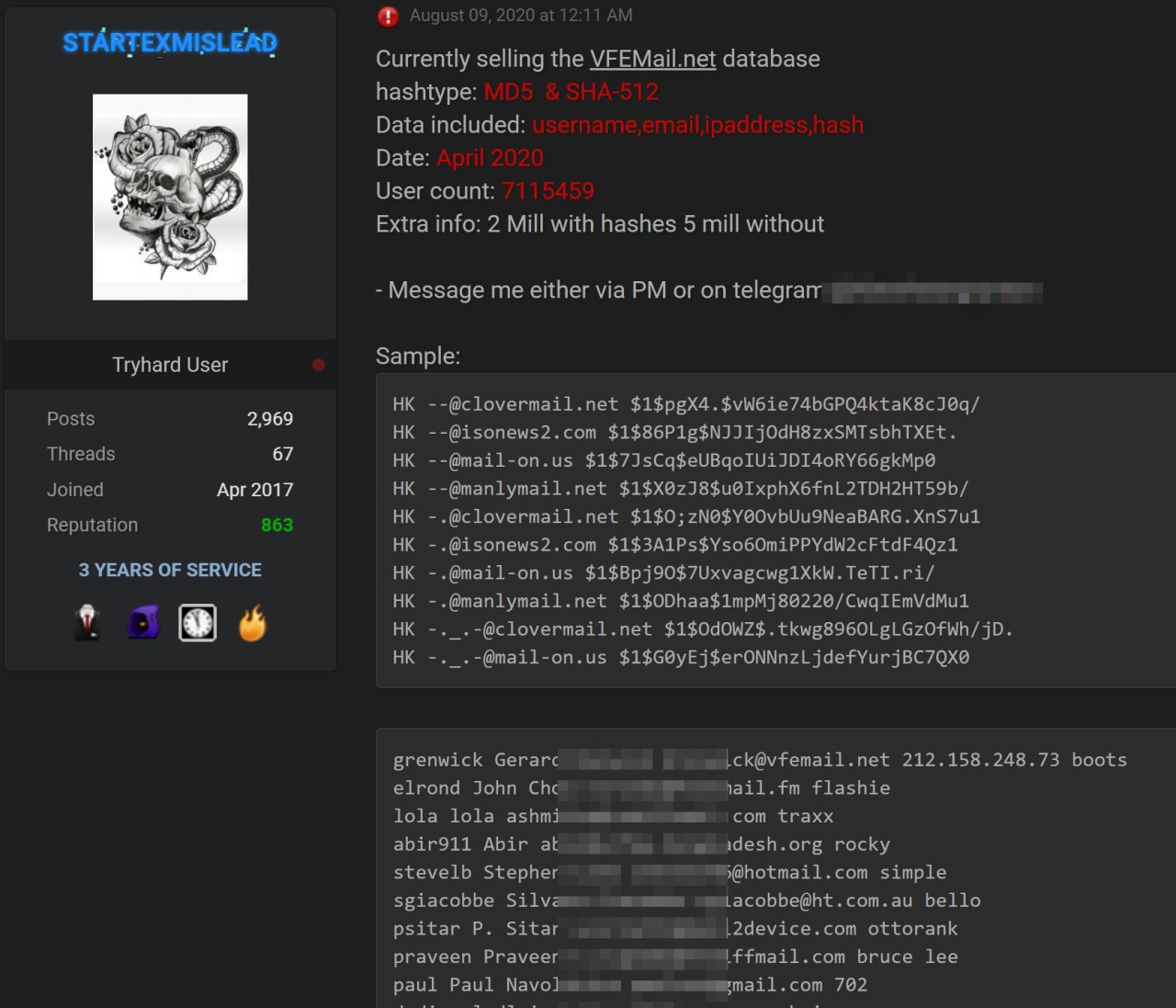Click the HK -.@mail-on.us sample line
Image resolution: width=1176 pixels, height=1008 pixels.
[664, 573]
